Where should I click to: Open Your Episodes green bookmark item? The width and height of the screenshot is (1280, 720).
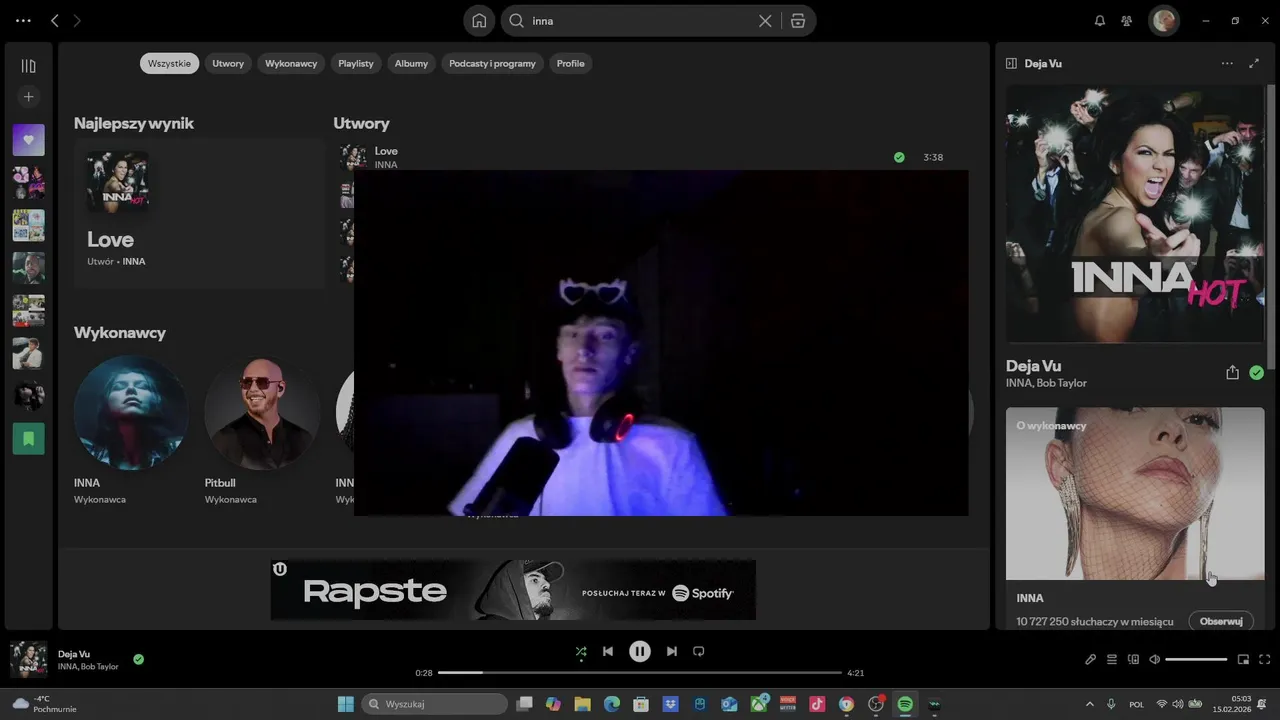(x=28, y=438)
